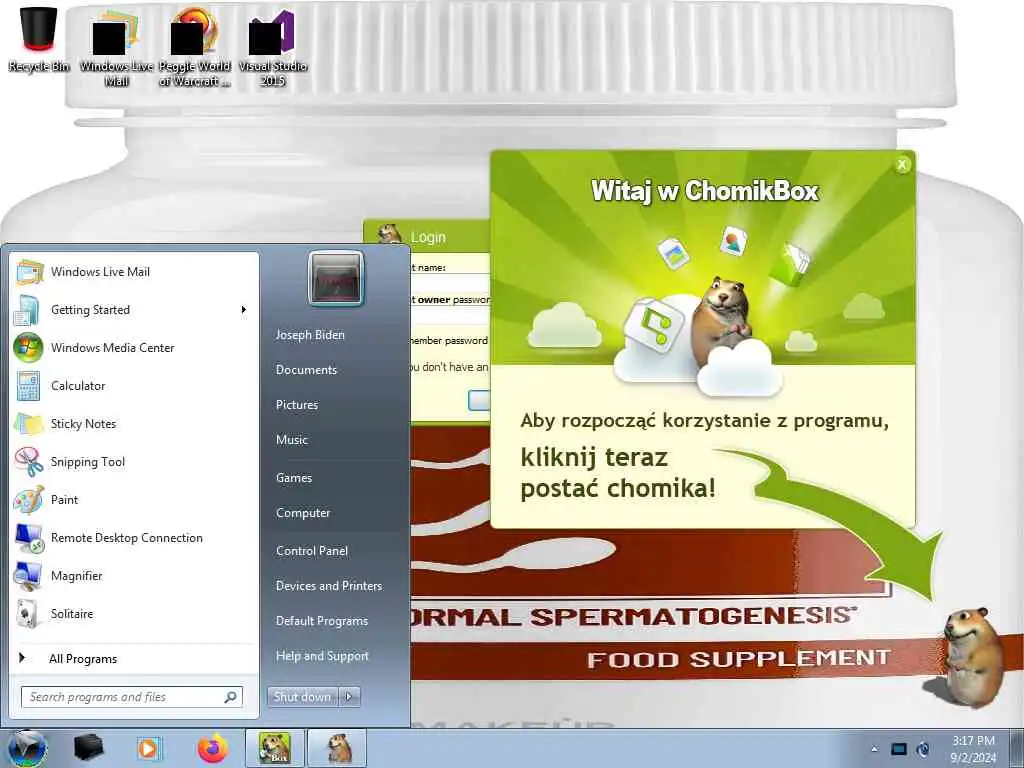
Task: Open Recycle Bin on the desktop
Action: point(39,39)
